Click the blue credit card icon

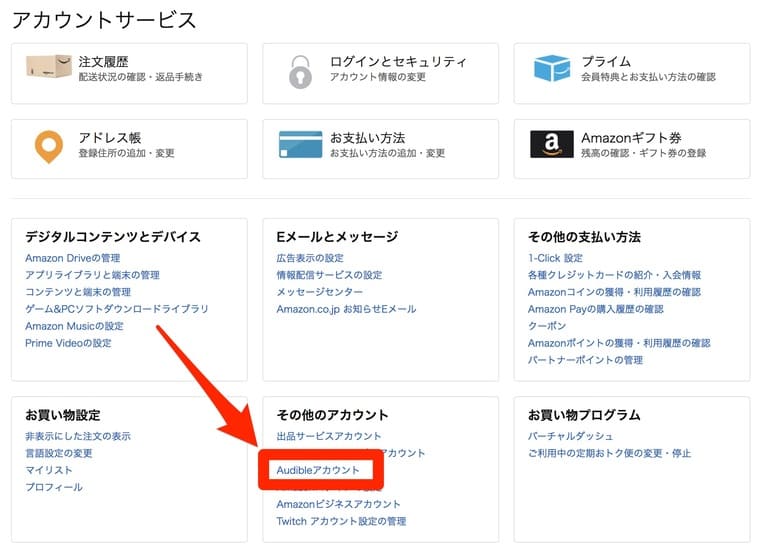click(301, 144)
